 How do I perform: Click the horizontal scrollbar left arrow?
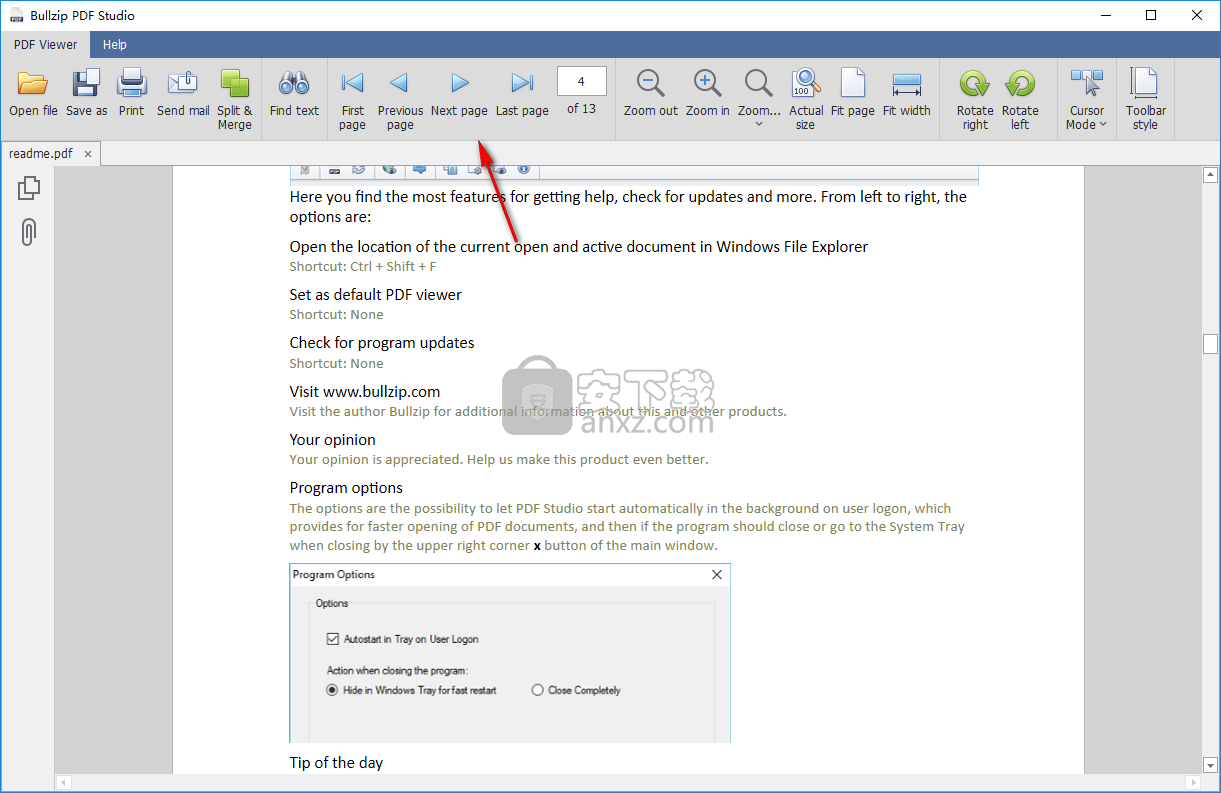[x=63, y=782]
